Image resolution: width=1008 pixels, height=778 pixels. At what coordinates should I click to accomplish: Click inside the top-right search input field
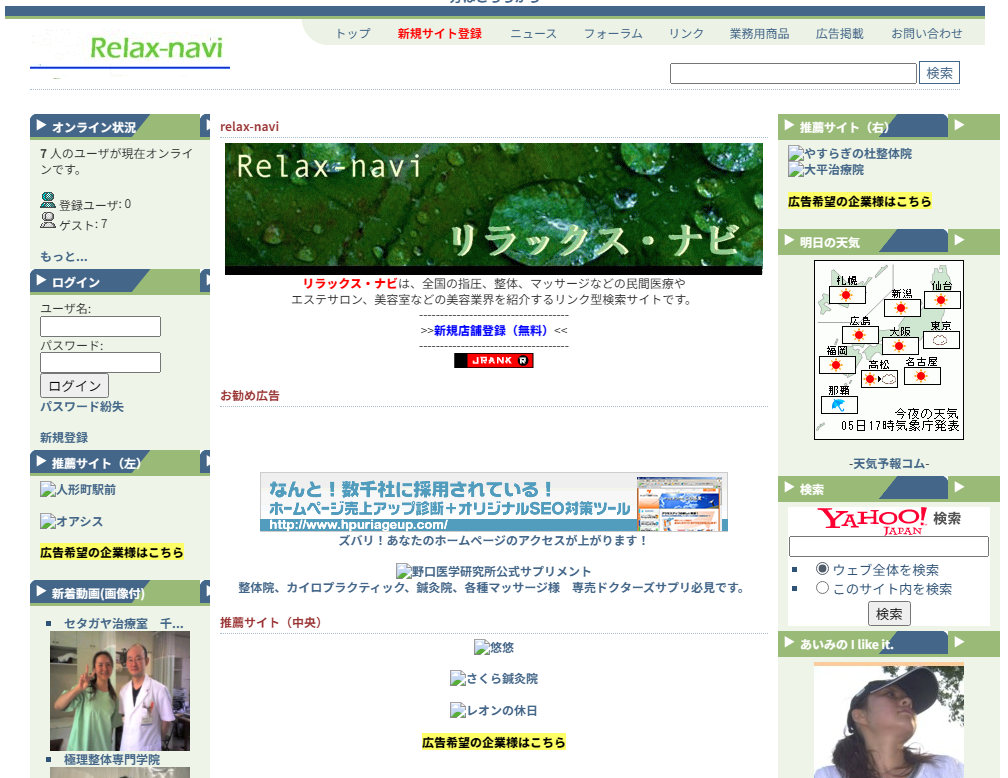click(793, 72)
